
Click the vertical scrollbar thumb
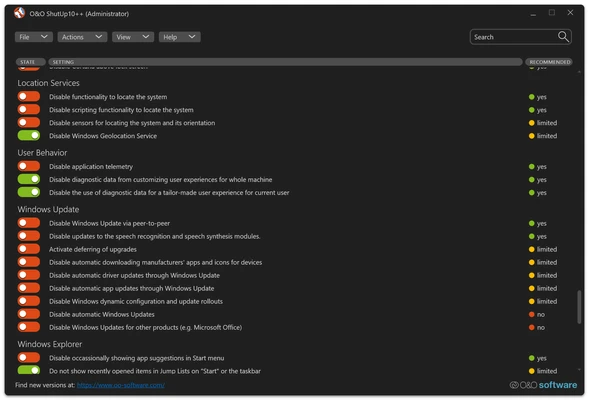[x=579, y=306]
